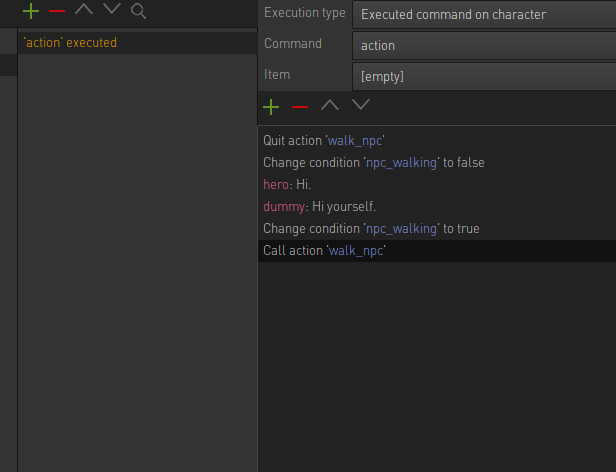Open search in actions list

click(138, 11)
